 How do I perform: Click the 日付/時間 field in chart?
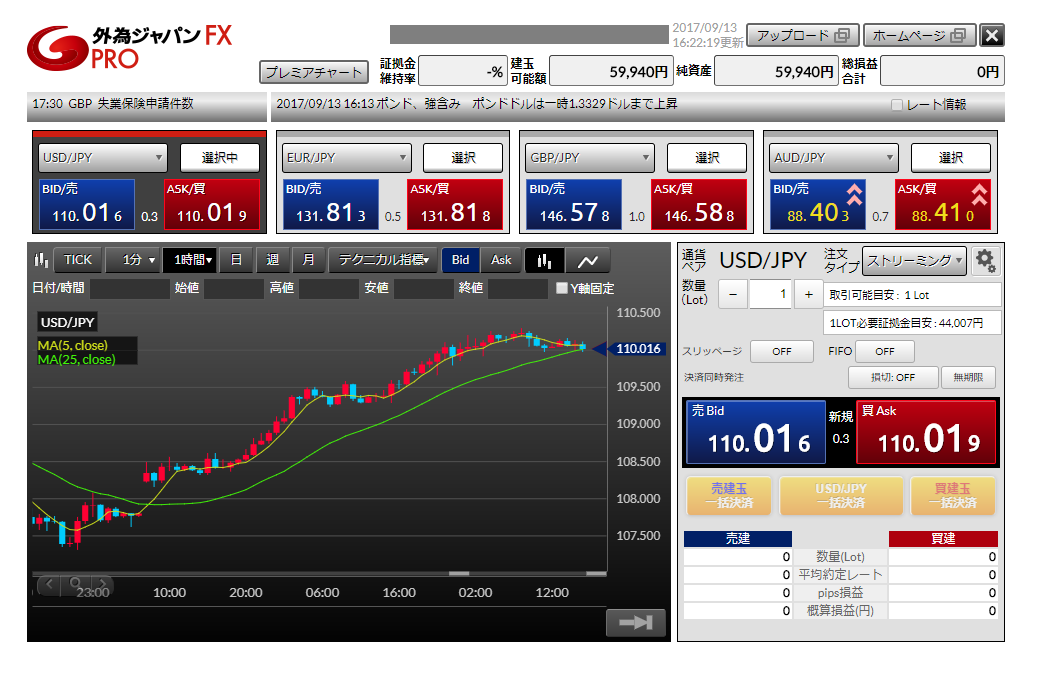pyautogui.click(x=130, y=289)
